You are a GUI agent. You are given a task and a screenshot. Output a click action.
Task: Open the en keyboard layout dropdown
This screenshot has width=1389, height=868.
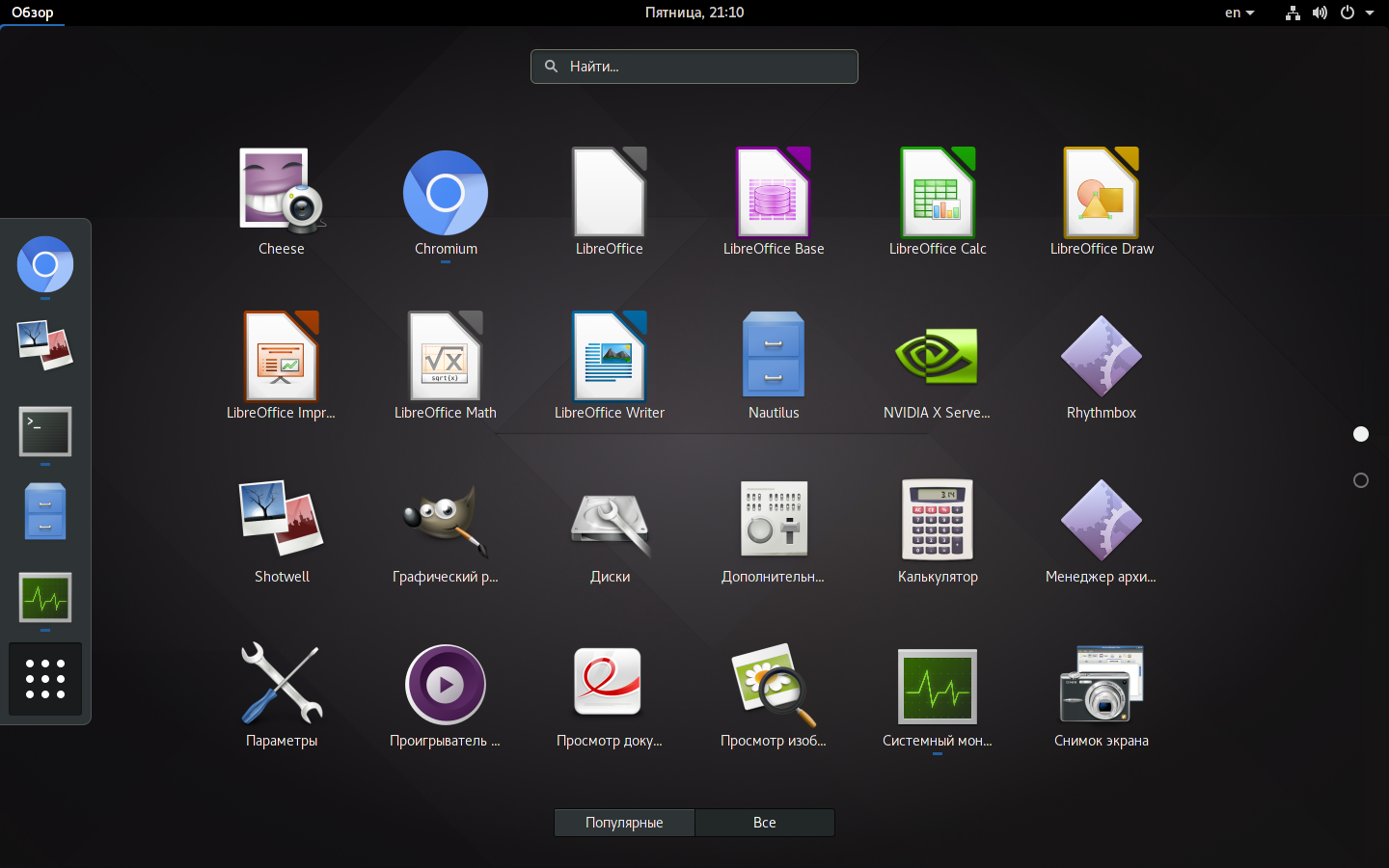click(x=1239, y=13)
